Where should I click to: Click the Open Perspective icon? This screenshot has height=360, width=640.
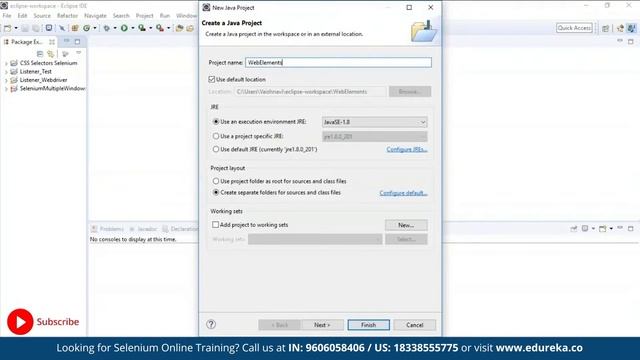606,28
